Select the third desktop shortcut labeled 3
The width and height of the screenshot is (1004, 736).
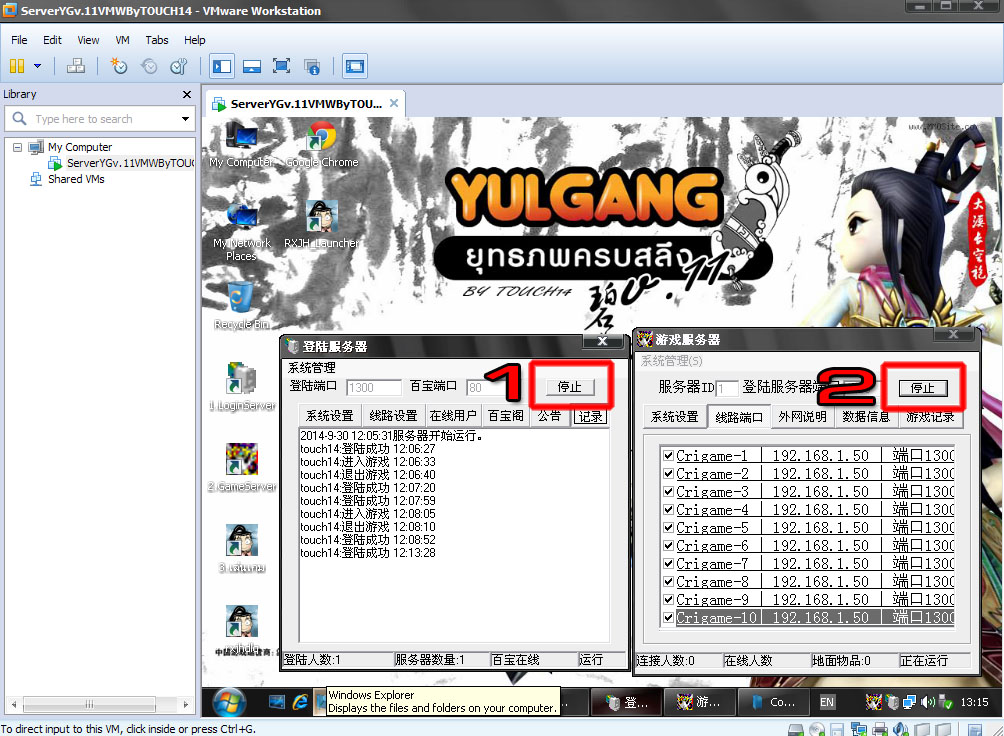click(241, 548)
